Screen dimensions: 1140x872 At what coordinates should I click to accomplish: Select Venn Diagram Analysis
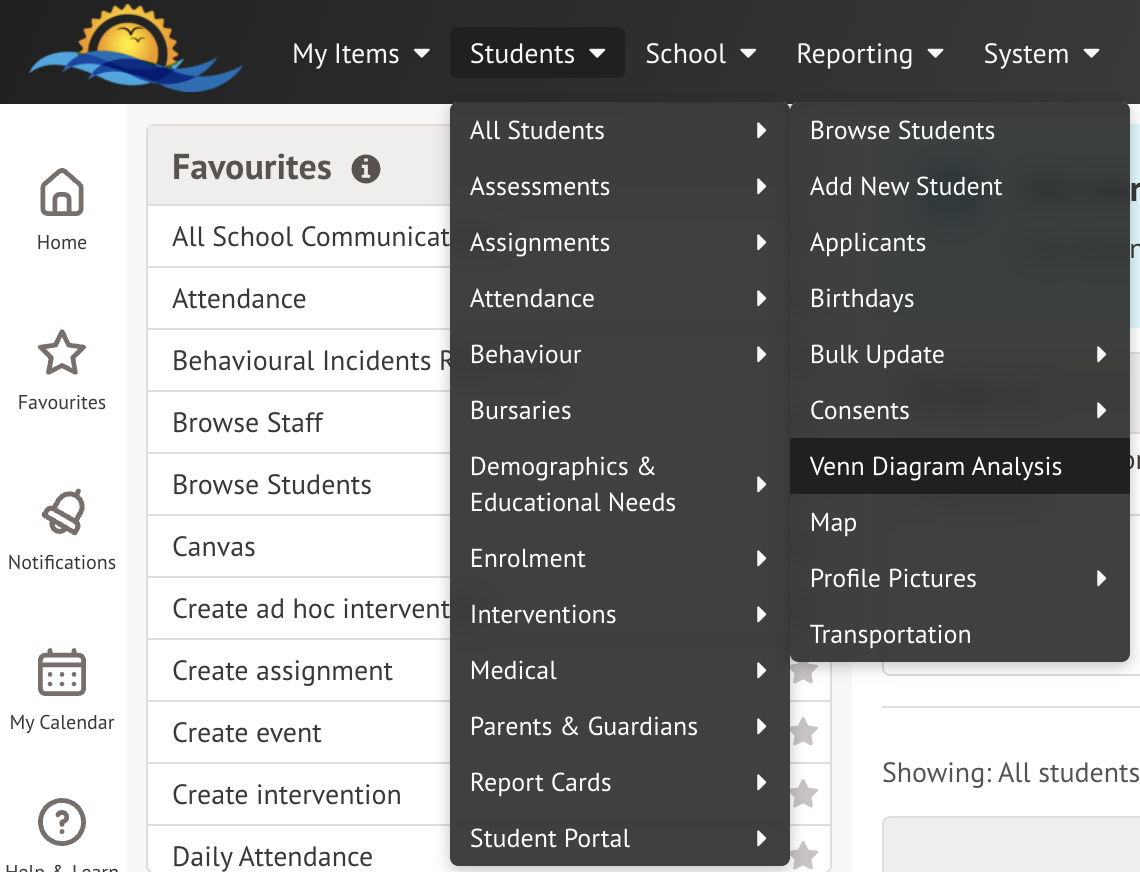(x=936, y=466)
